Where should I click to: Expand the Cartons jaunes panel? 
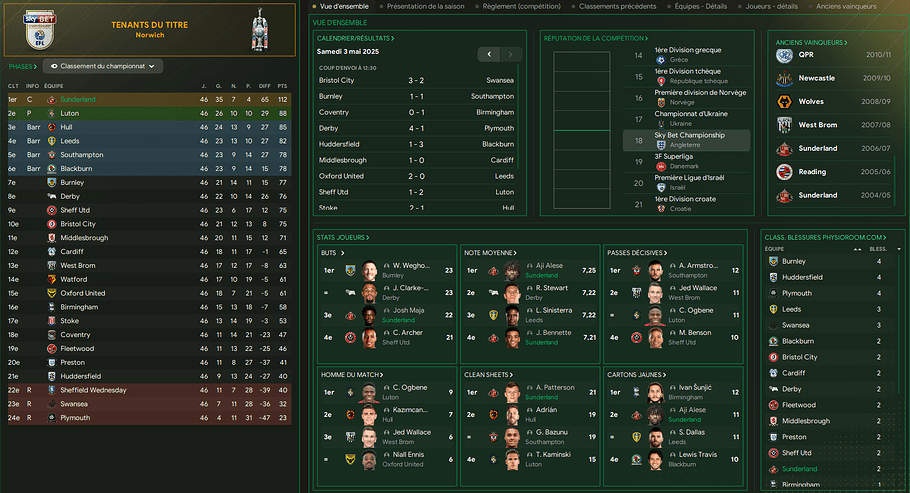(x=637, y=375)
